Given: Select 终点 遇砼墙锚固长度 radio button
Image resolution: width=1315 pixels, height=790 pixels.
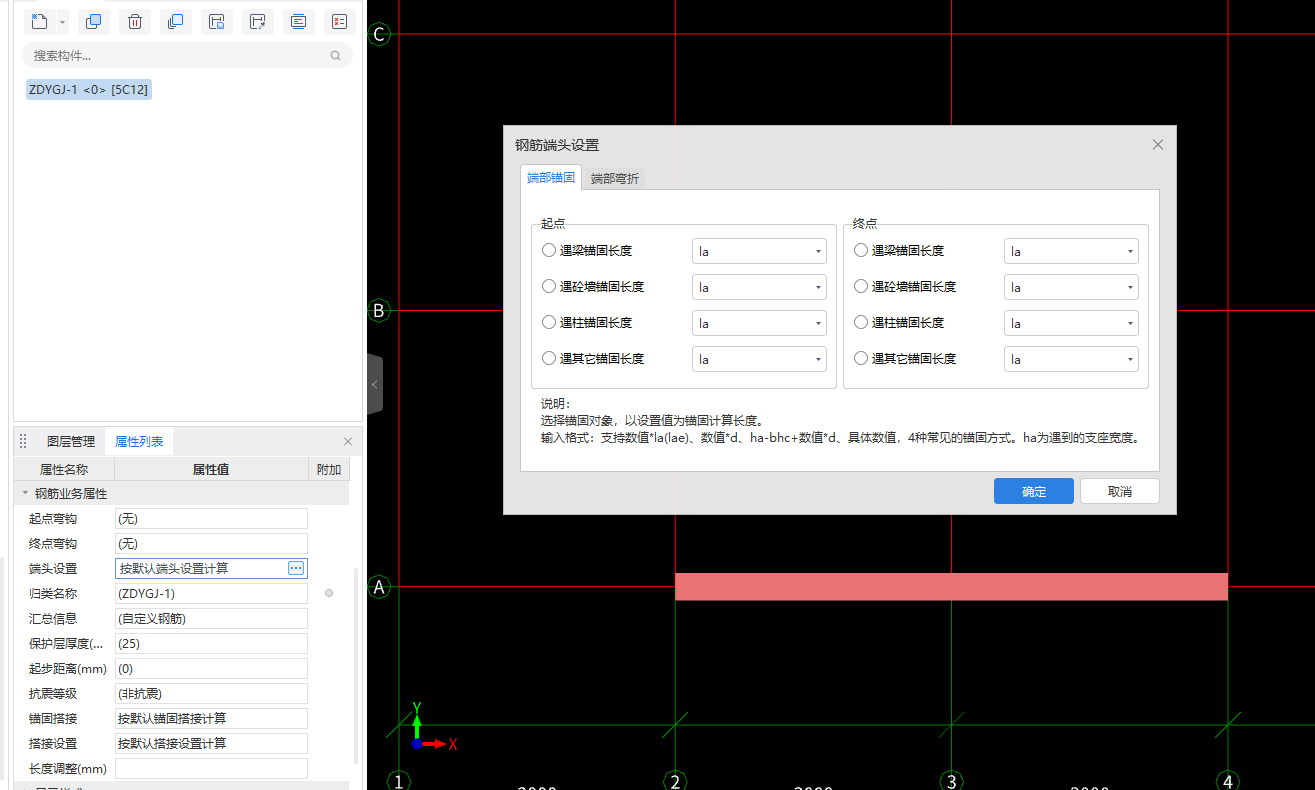Looking at the screenshot, I should pos(861,287).
